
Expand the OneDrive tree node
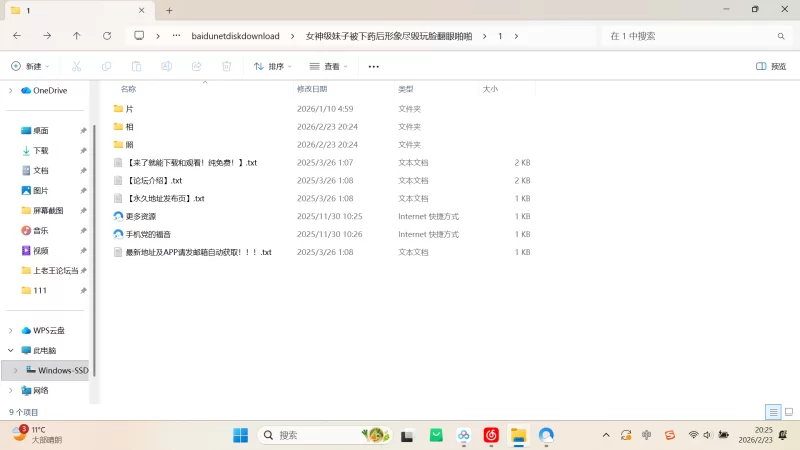pyautogui.click(x=11, y=90)
